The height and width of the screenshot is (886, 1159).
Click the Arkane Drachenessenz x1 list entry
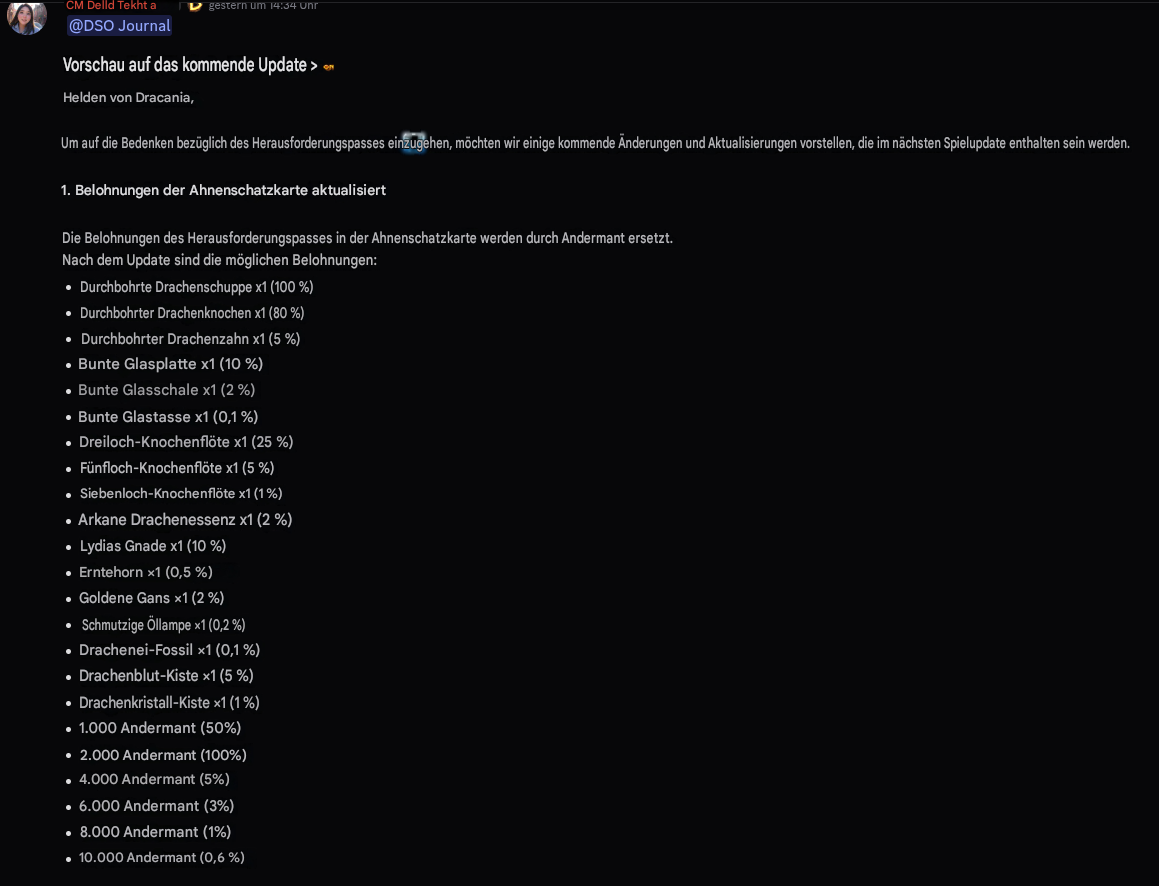tap(185, 519)
